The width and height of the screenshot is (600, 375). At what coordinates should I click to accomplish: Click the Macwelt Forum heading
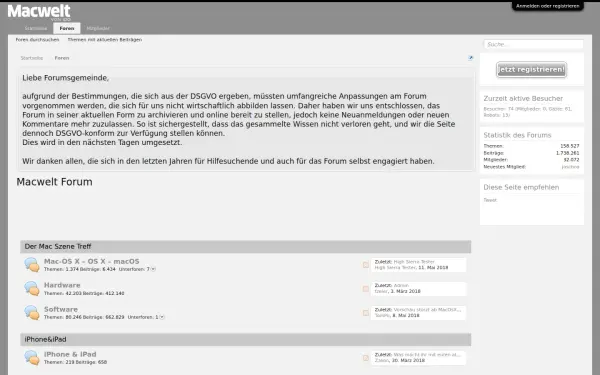click(54, 182)
